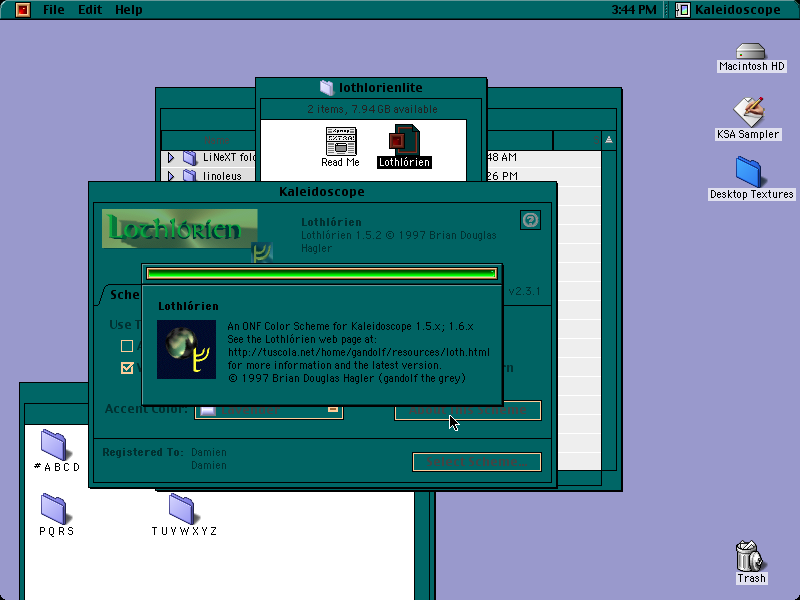The width and height of the screenshot is (800, 600).
Task: Click the Lothlórien web page URL
Action: [x=359, y=352]
